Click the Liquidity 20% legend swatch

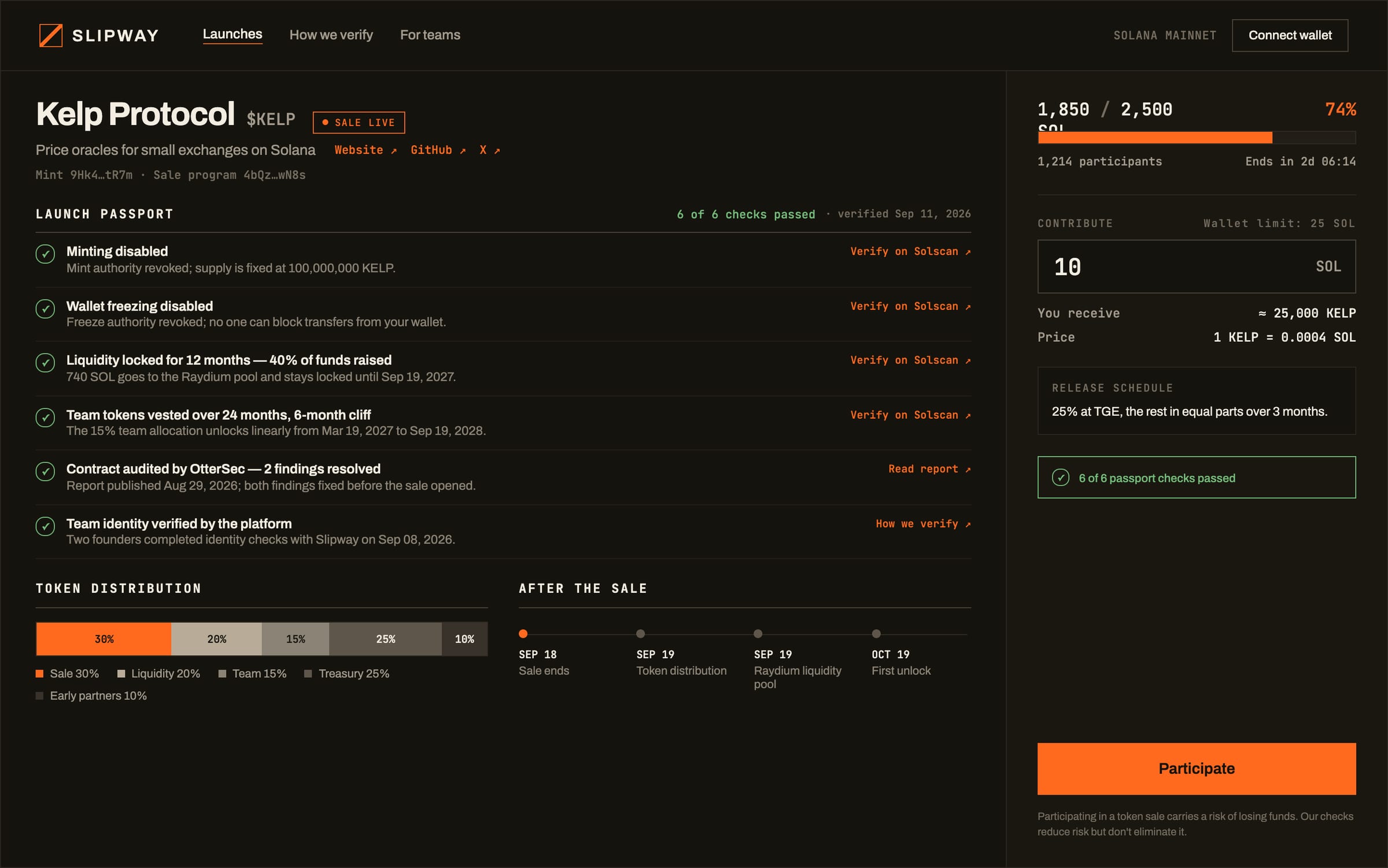[x=121, y=674]
